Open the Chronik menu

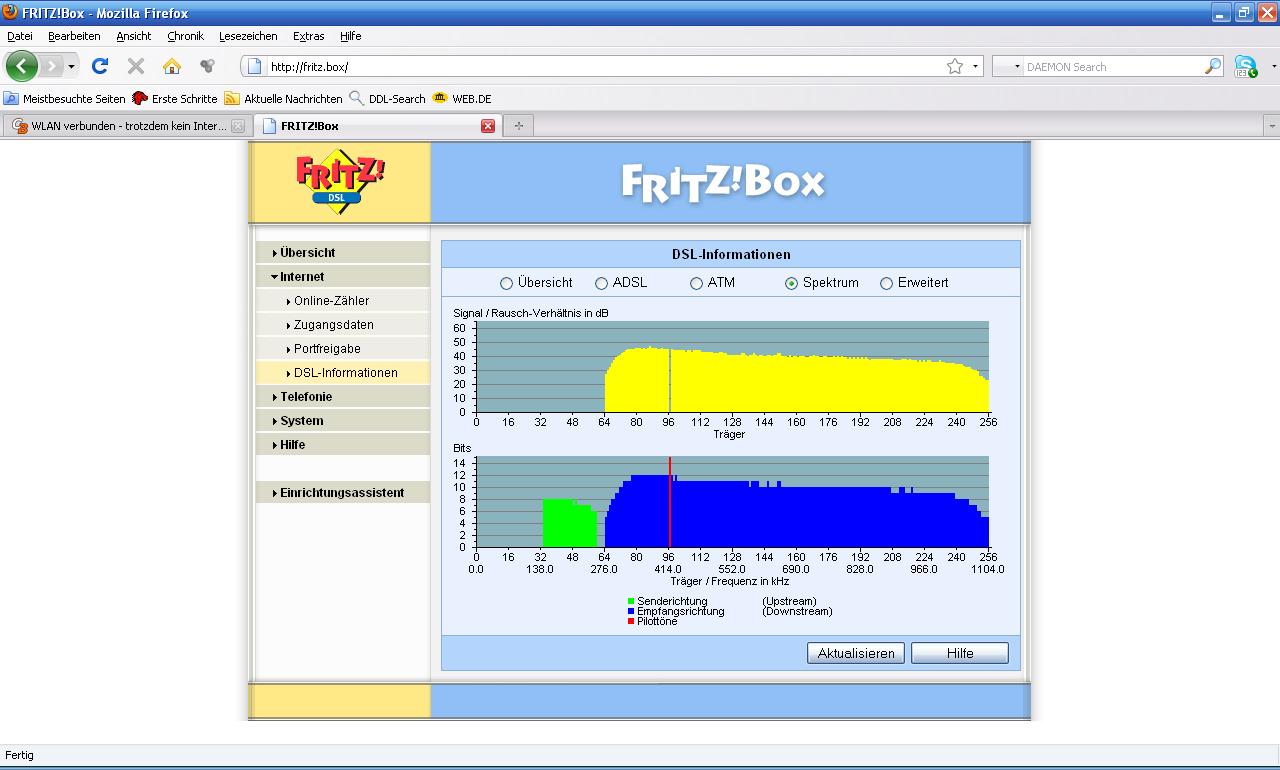(x=185, y=36)
